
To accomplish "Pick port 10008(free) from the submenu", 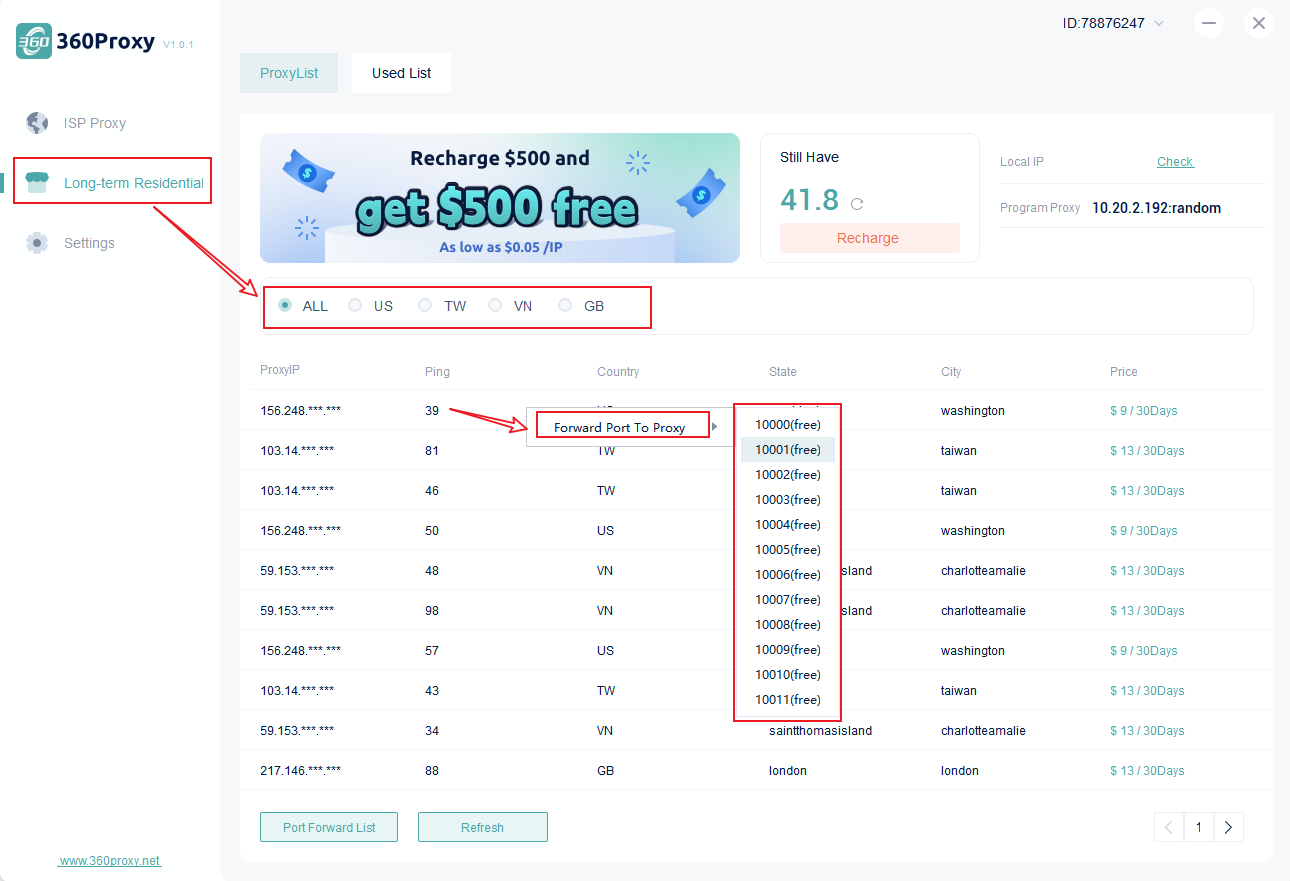I will (x=788, y=625).
